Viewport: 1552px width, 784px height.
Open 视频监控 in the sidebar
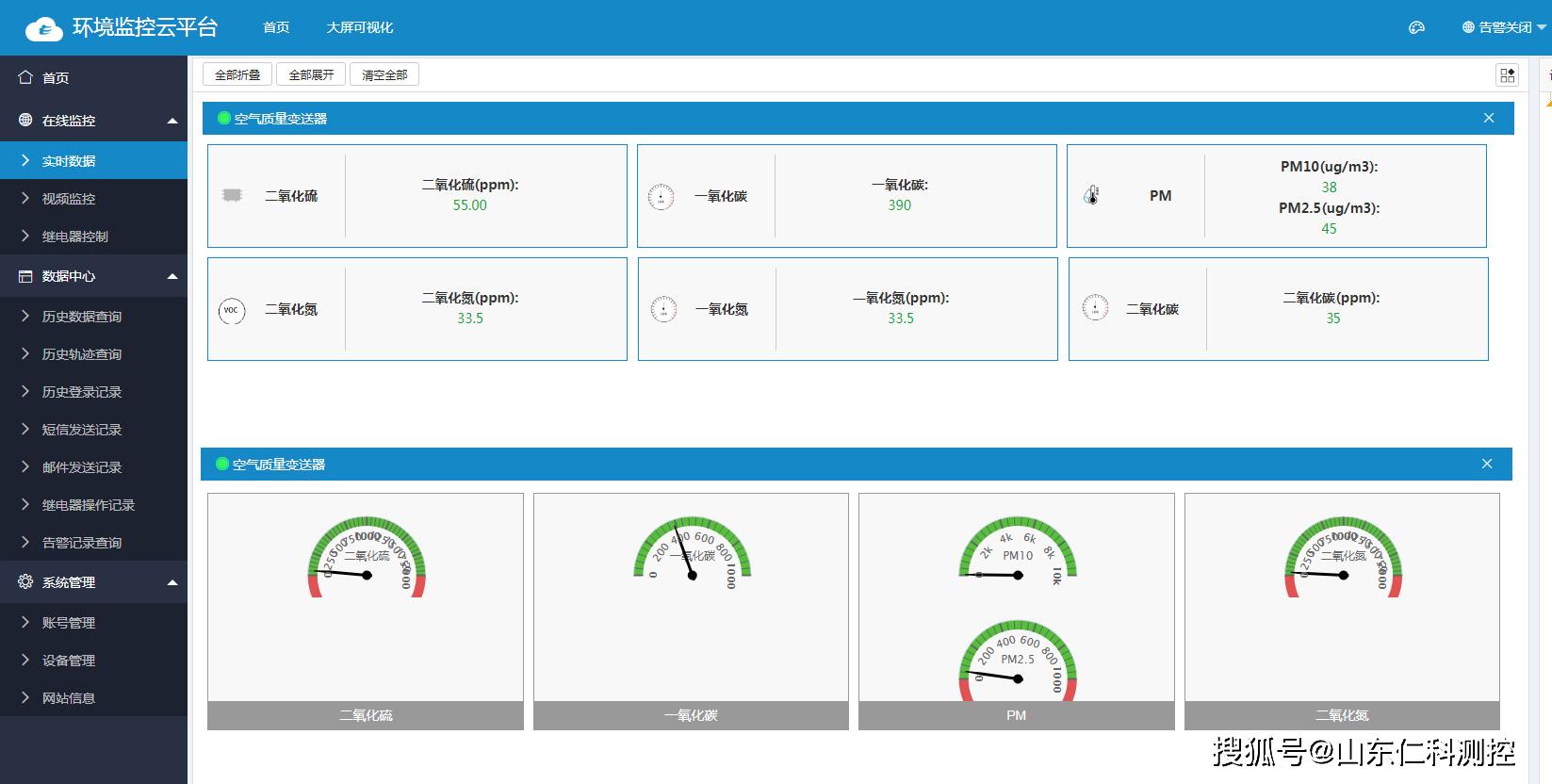point(93,198)
